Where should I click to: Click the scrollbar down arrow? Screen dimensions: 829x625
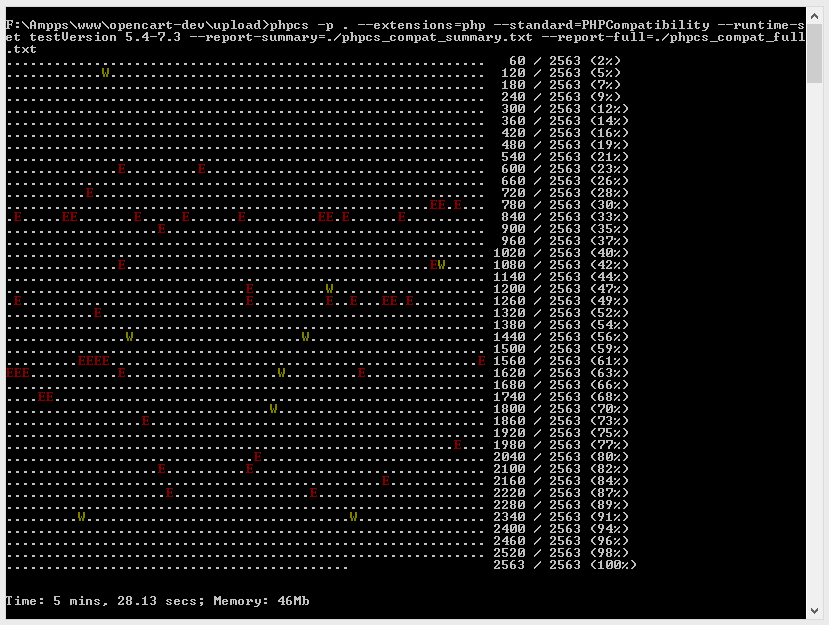(x=815, y=611)
